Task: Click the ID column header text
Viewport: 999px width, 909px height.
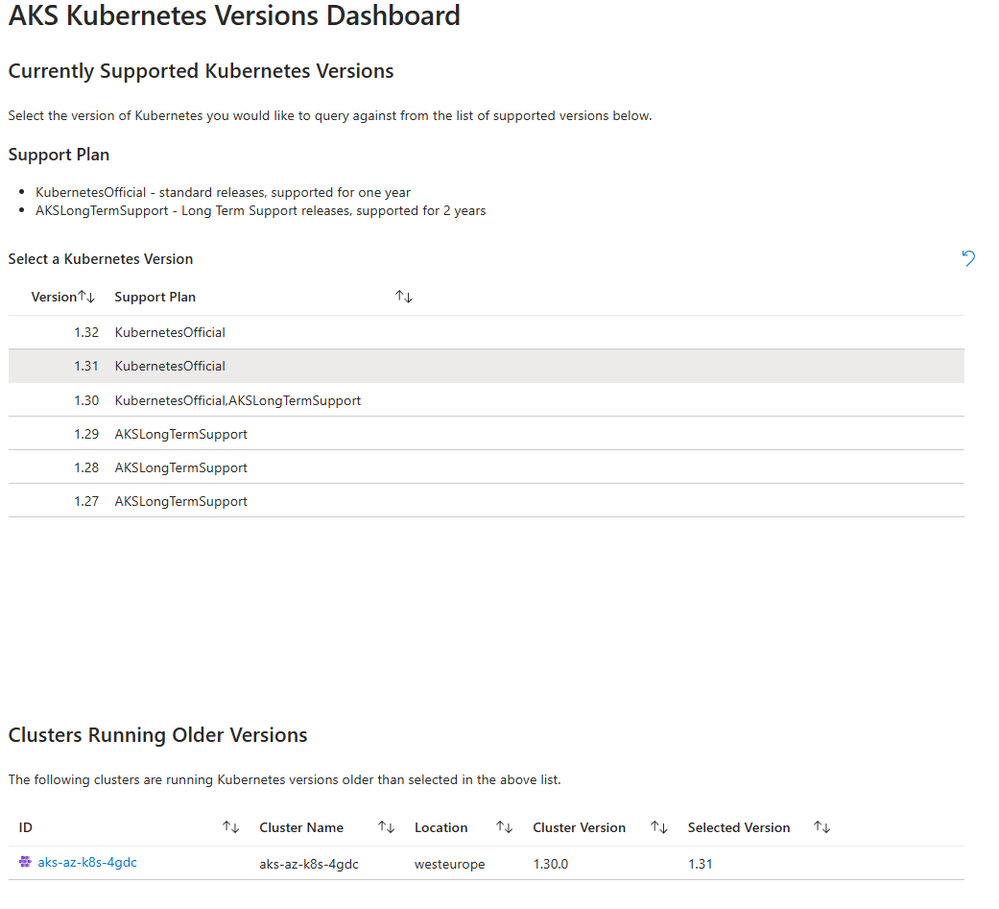Action: 25,827
